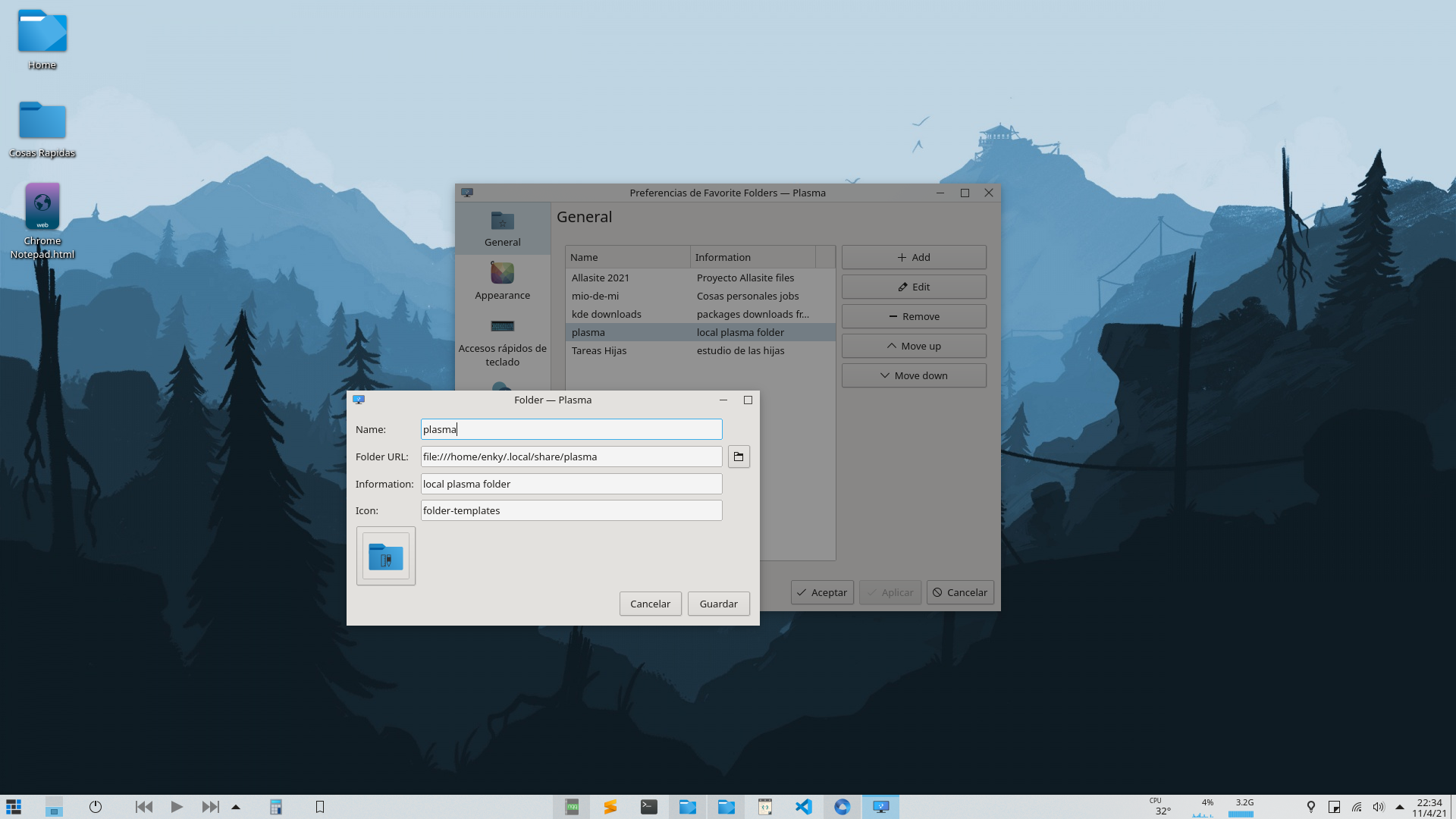The height and width of the screenshot is (819, 1456).
Task: Open the Chrome Notepad.html desktop file
Action: [x=42, y=221]
